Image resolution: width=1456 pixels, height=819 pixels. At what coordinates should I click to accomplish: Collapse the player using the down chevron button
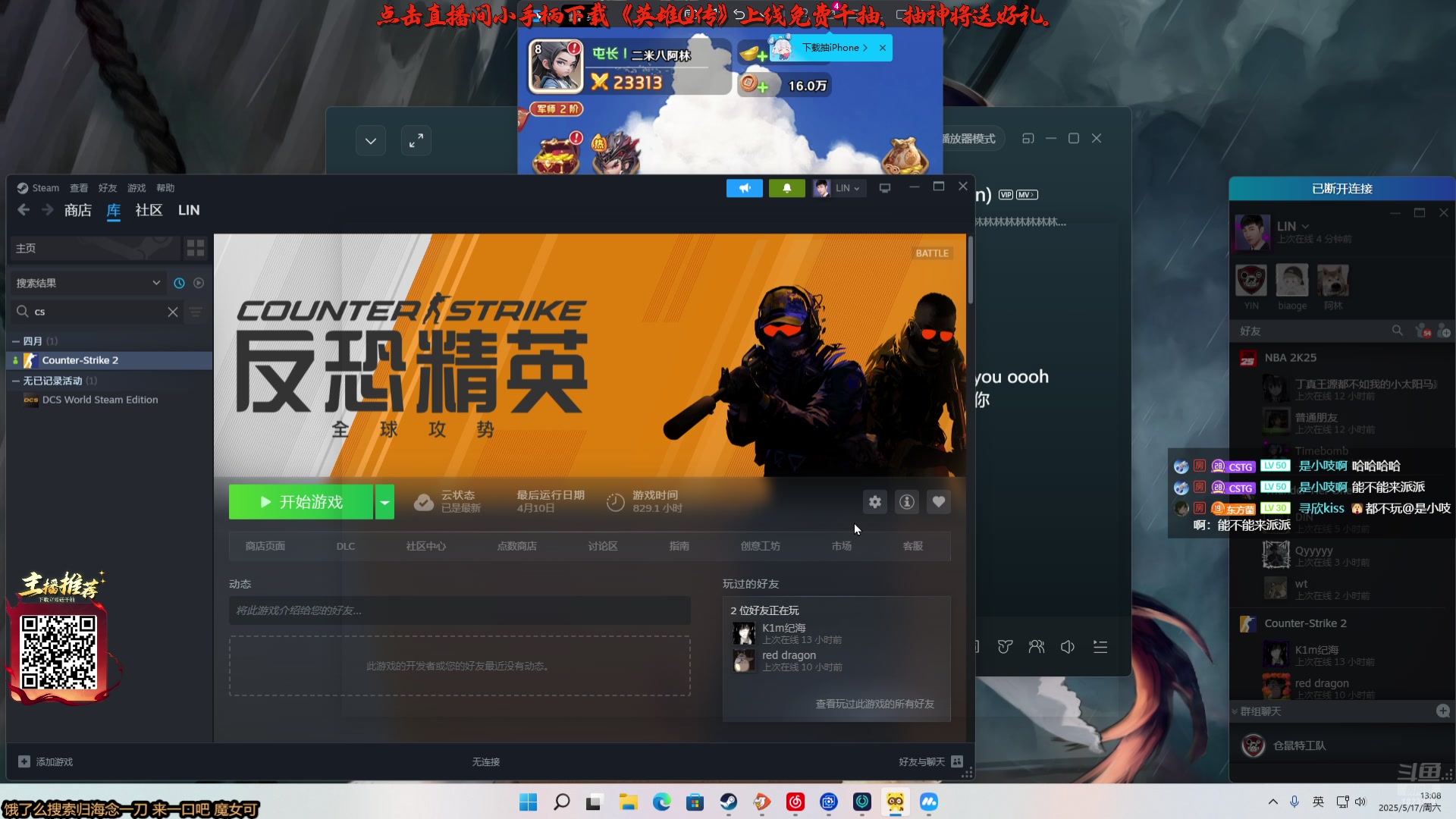coord(371,141)
